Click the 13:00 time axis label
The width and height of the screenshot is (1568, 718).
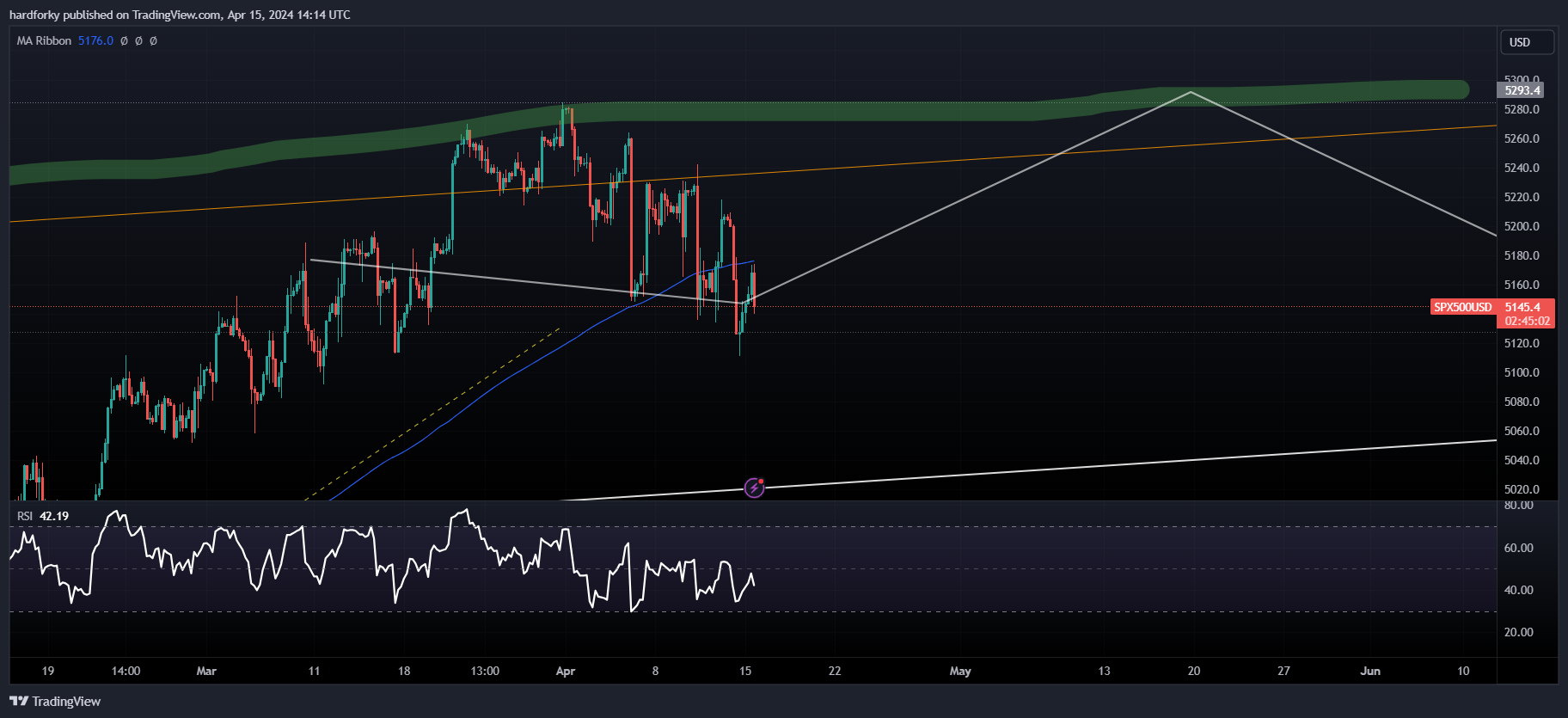(x=485, y=671)
